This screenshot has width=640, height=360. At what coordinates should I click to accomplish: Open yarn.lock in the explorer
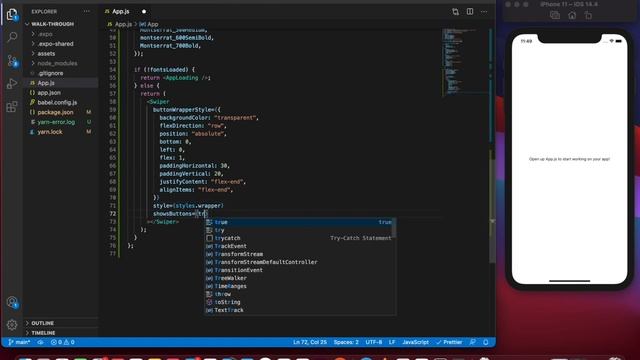(x=50, y=132)
